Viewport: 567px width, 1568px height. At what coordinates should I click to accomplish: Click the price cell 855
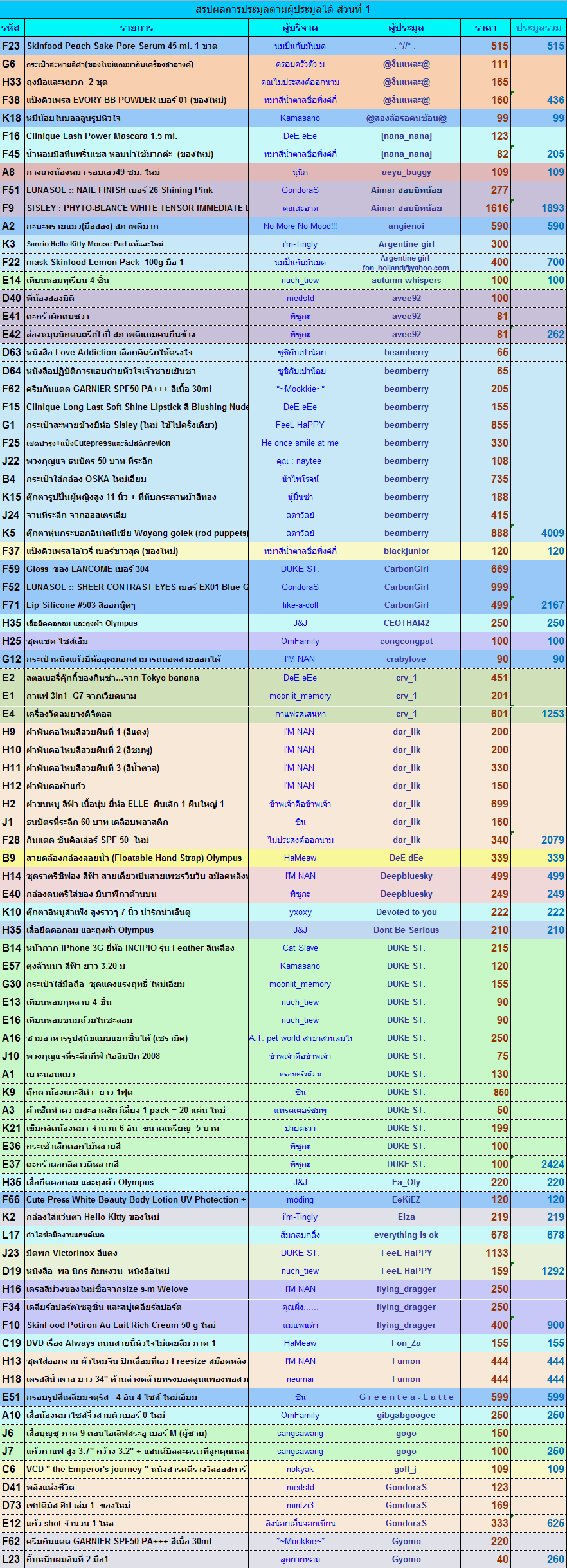coord(485,425)
